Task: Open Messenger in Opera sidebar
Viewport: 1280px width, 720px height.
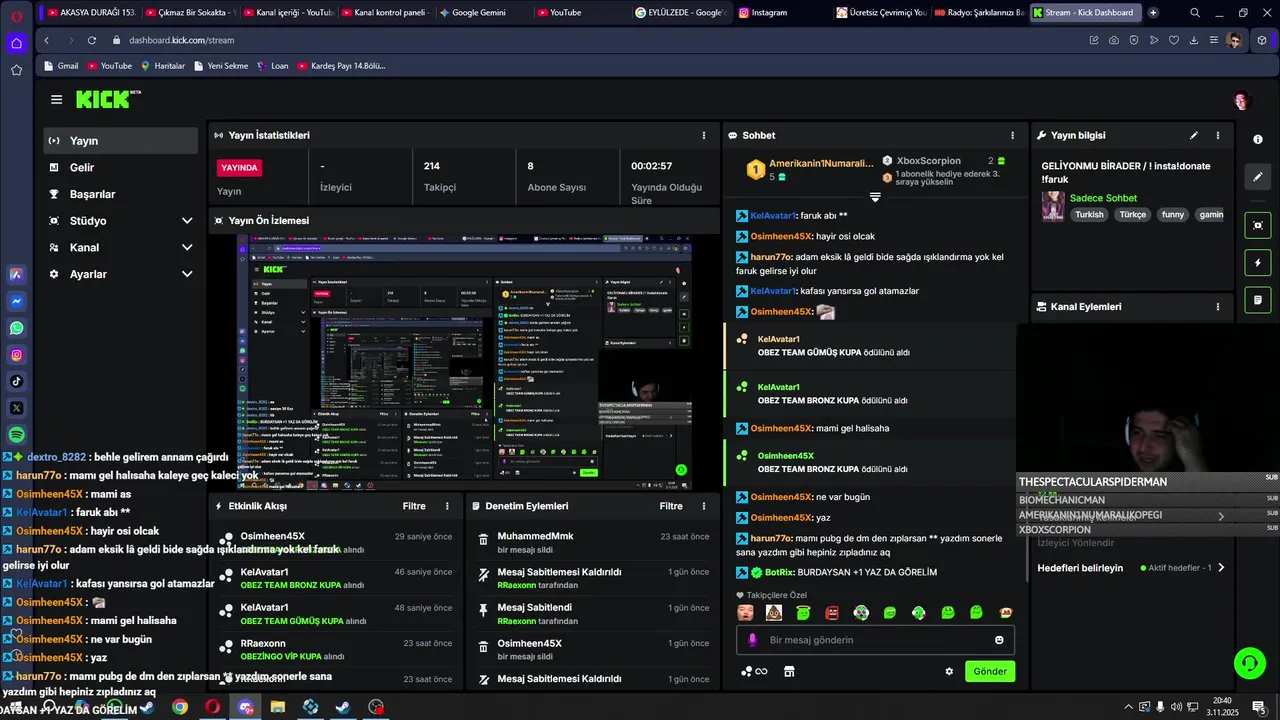Action: [x=16, y=301]
